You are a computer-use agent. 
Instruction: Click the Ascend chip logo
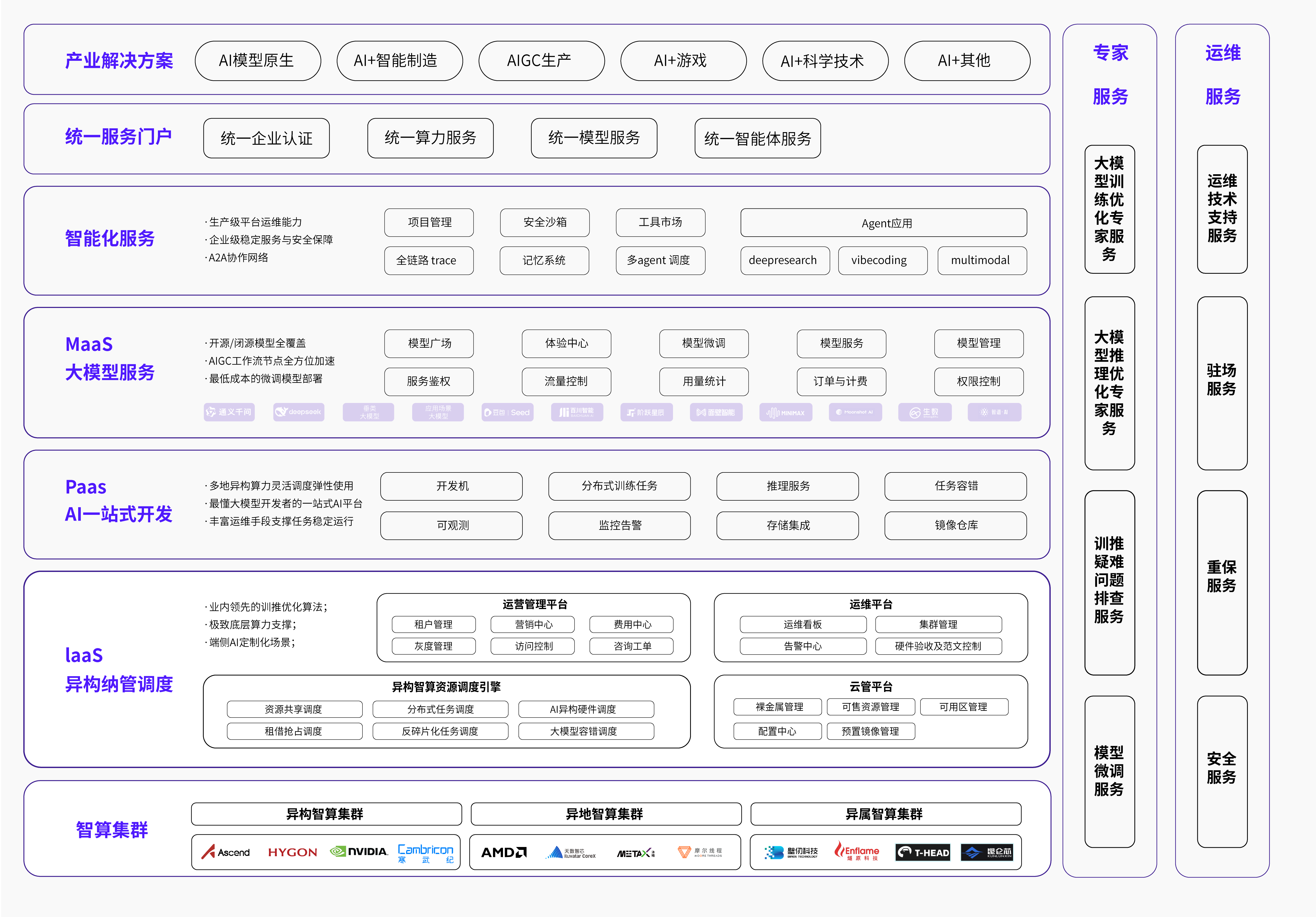[x=226, y=852]
